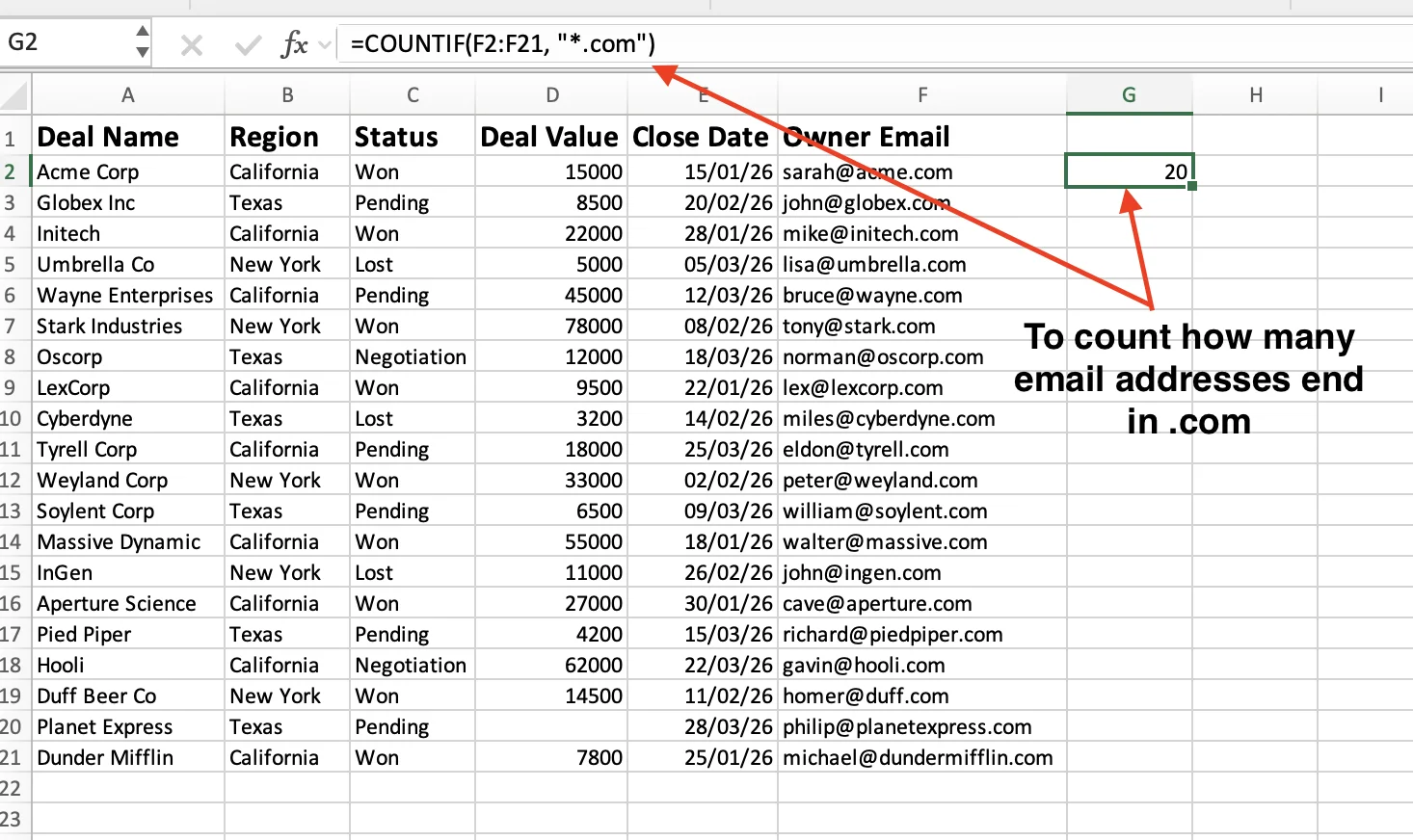Image resolution: width=1413 pixels, height=840 pixels.
Task: Select close date 28/03/26
Action: pos(703,726)
